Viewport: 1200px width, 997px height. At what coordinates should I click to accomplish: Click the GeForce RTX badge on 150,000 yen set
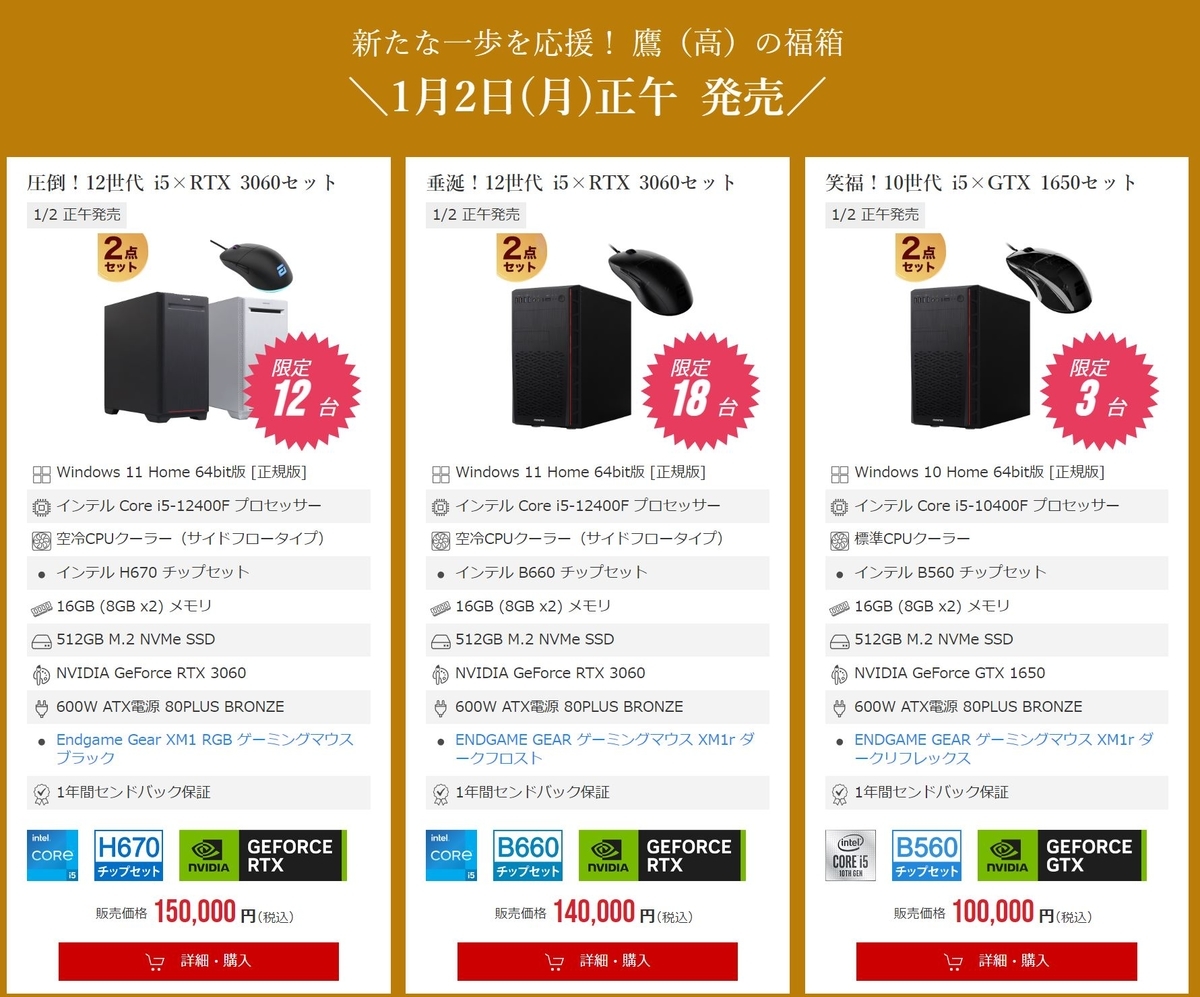click(x=263, y=855)
